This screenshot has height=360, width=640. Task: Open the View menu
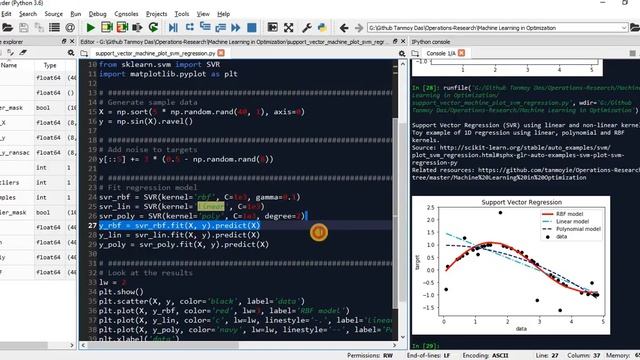point(203,14)
